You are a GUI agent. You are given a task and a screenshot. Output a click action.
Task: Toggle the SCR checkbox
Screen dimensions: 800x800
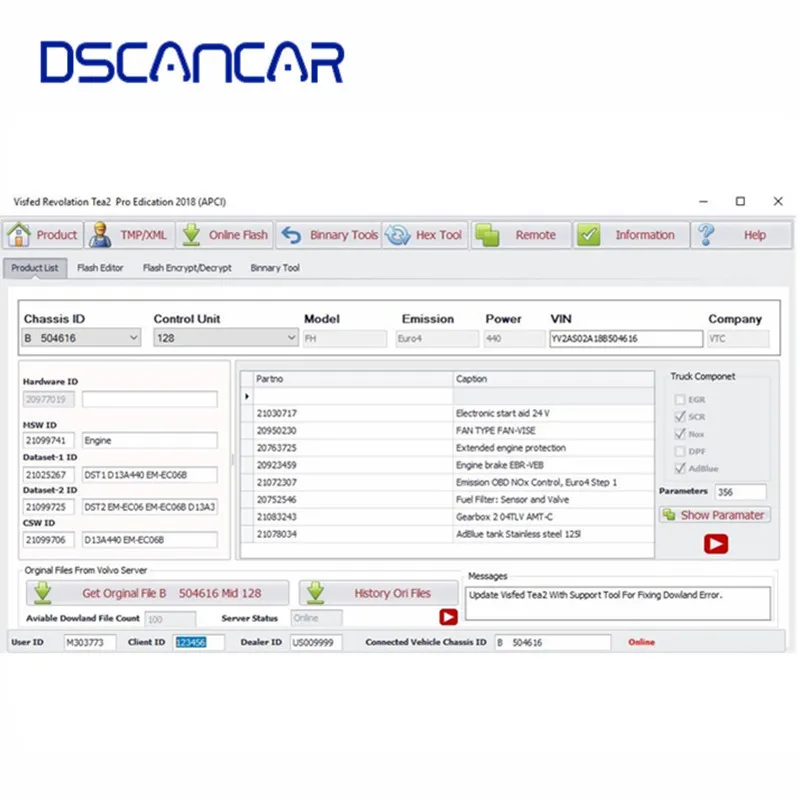(x=680, y=417)
